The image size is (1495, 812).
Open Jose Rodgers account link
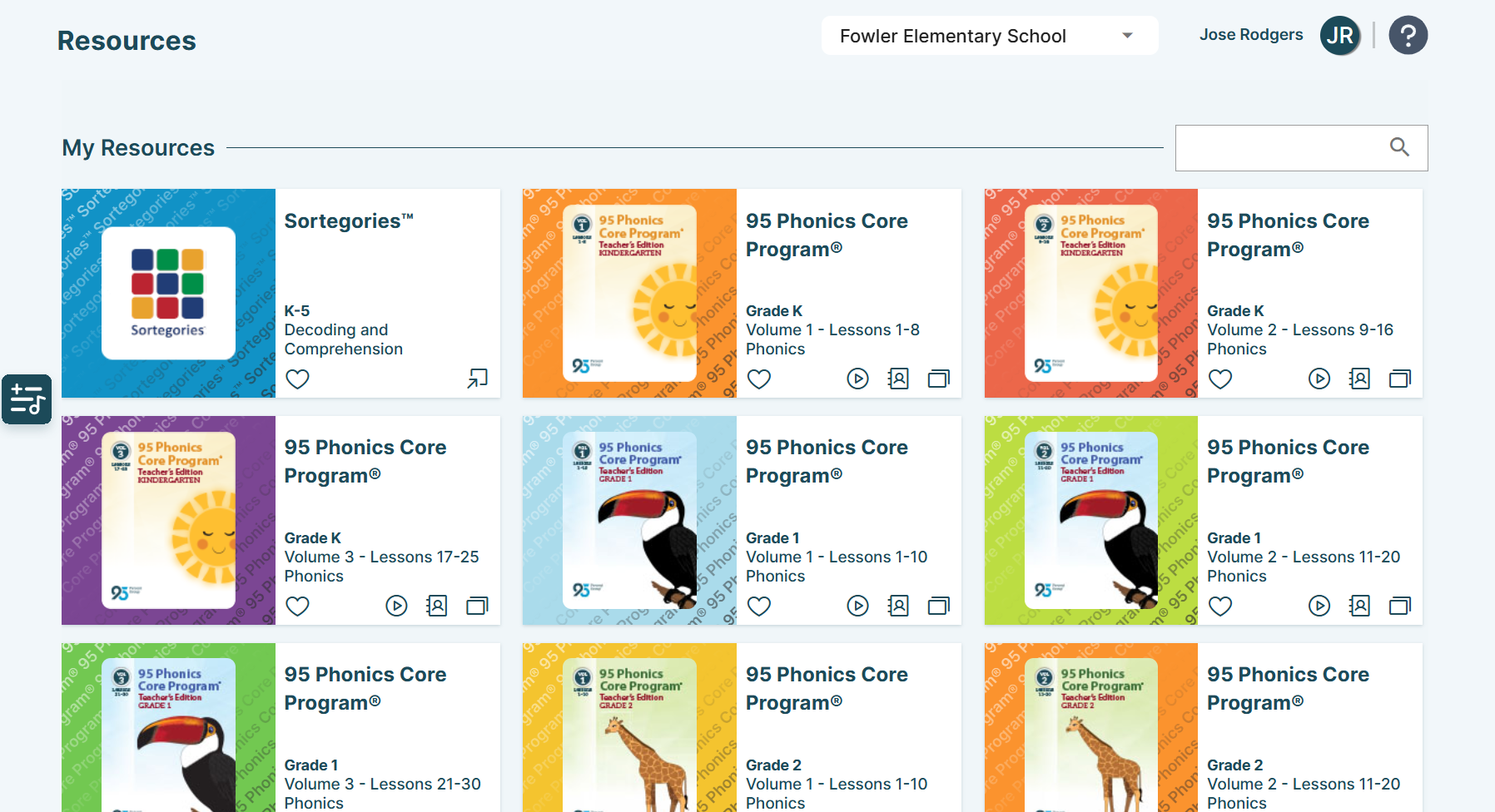point(1251,35)
